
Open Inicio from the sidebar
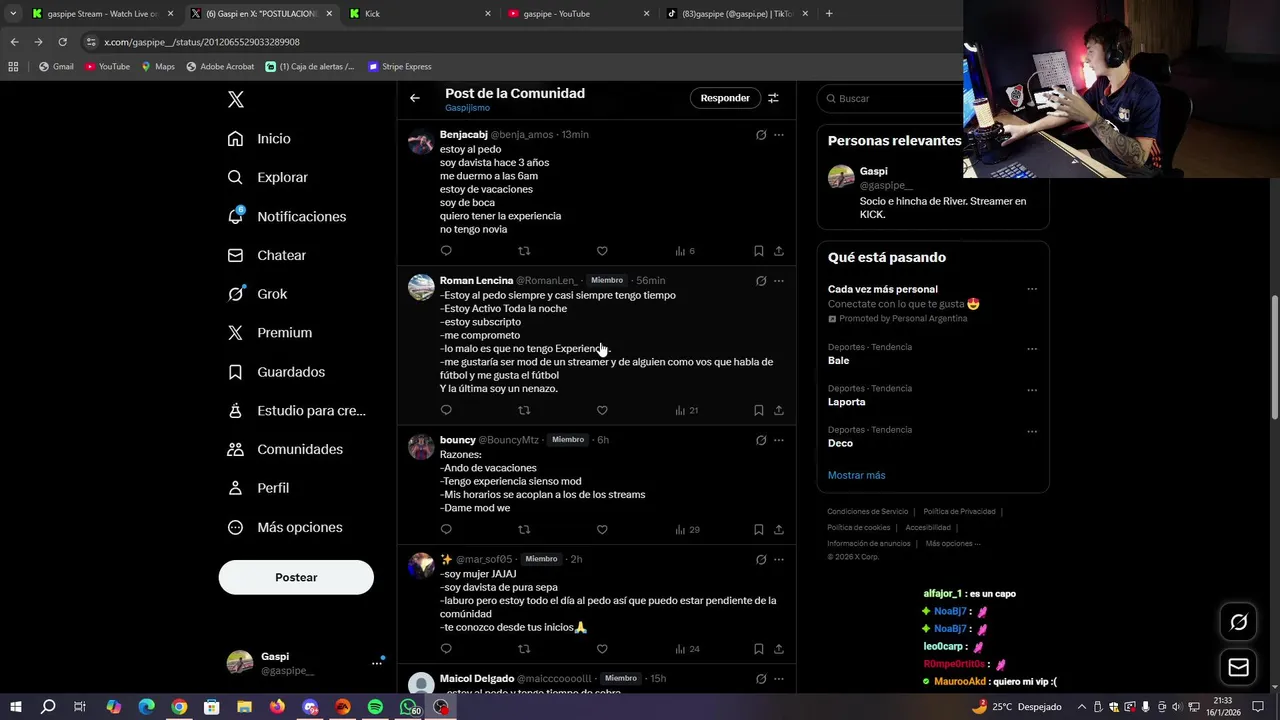click(x=259, y=139)
